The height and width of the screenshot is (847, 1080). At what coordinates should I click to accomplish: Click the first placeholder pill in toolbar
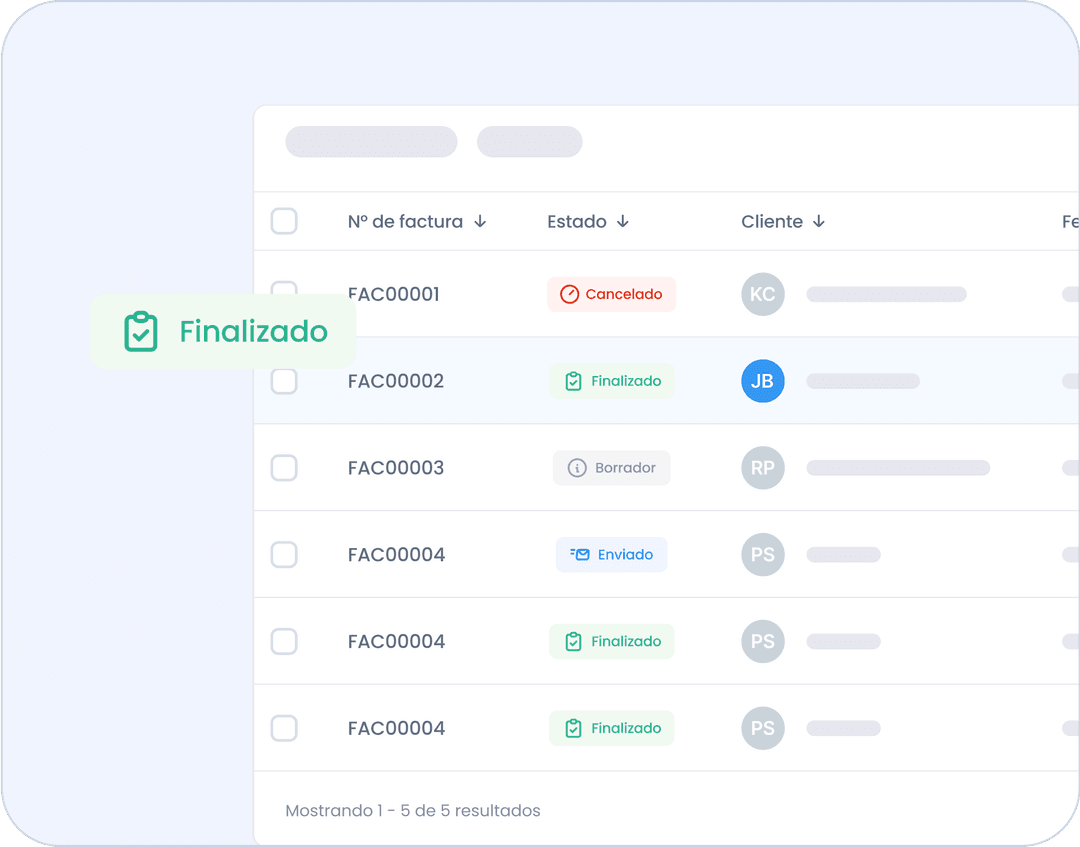point(371,142)
